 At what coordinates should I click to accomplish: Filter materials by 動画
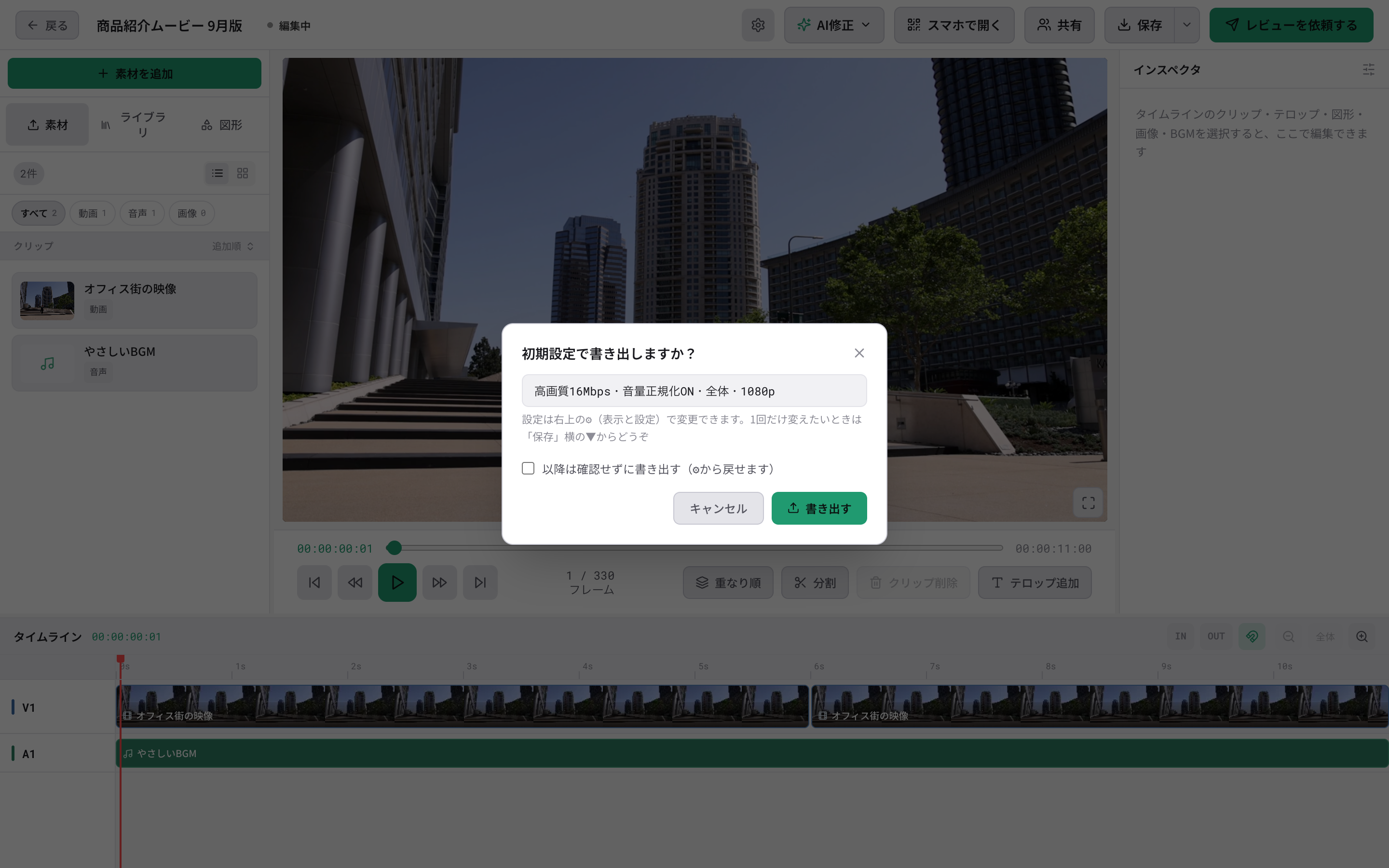coord(93,213)
